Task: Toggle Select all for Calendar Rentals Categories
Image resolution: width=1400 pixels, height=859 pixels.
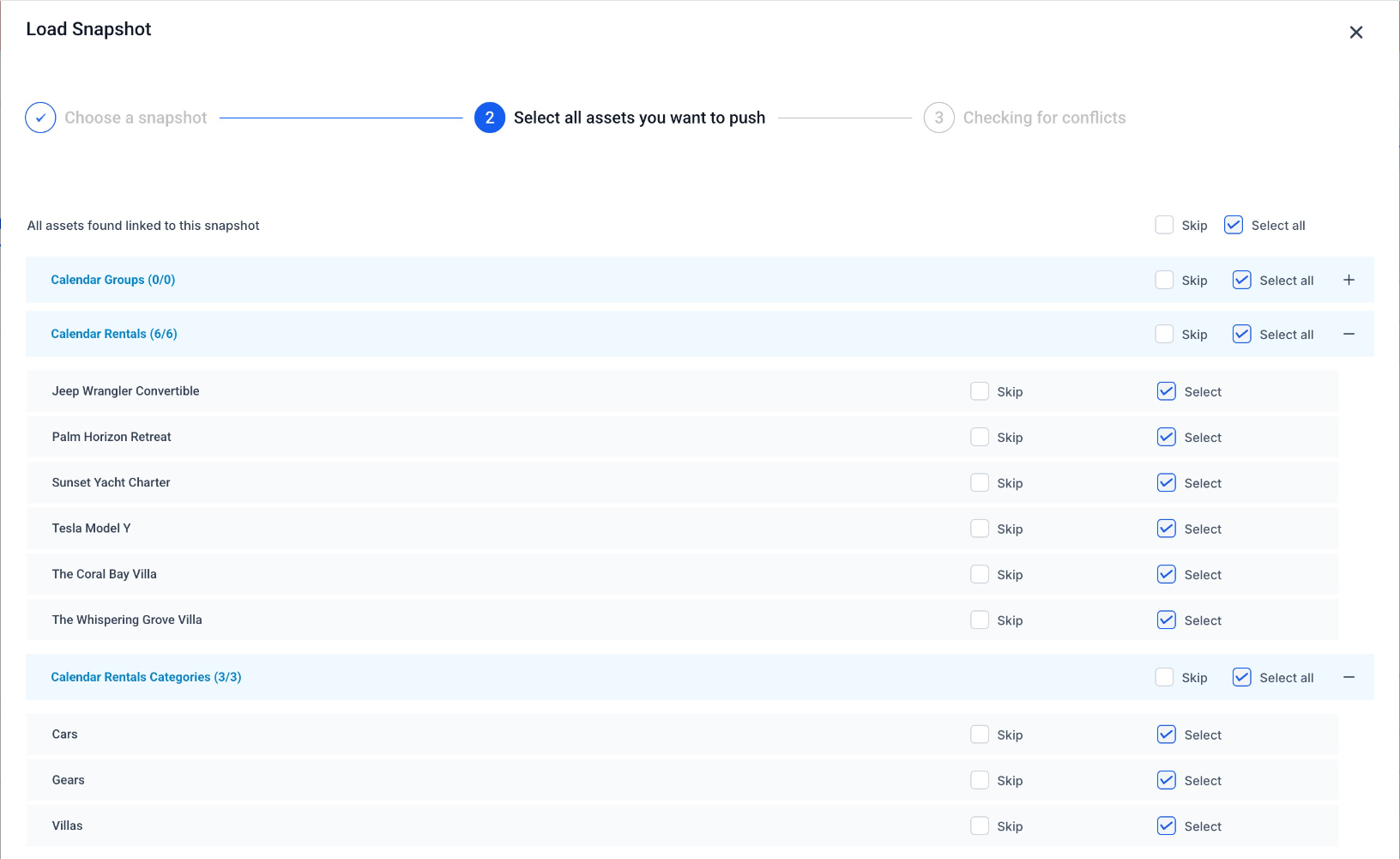Action: (1241, 677)
